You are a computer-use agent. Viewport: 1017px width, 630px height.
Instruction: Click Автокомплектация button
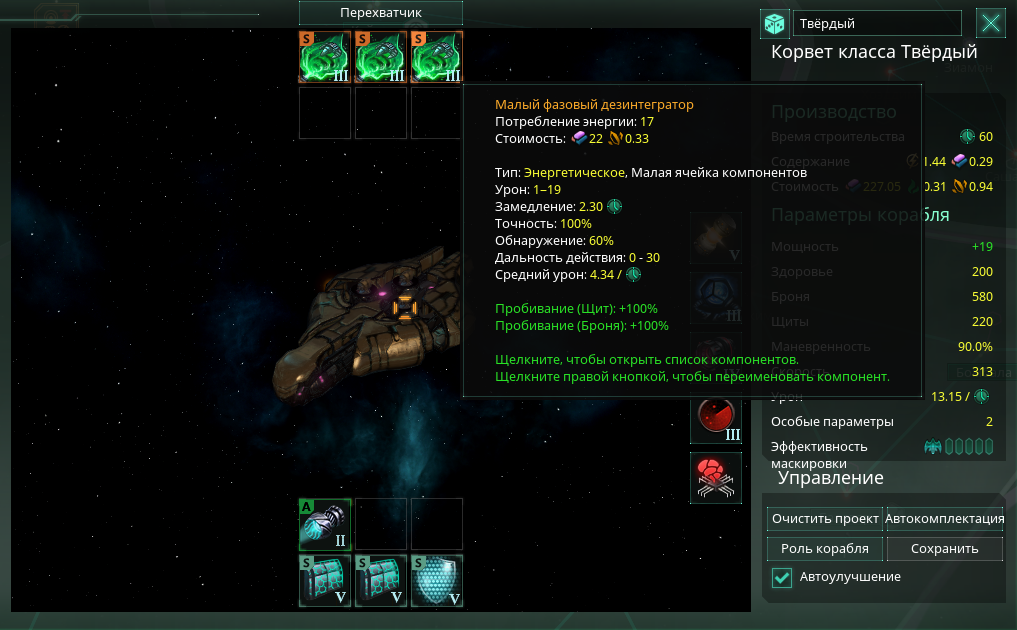point(944,518)
